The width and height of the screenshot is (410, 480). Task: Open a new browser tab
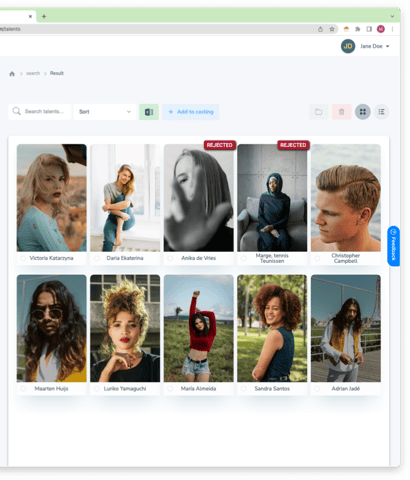(x=44, y=16)
